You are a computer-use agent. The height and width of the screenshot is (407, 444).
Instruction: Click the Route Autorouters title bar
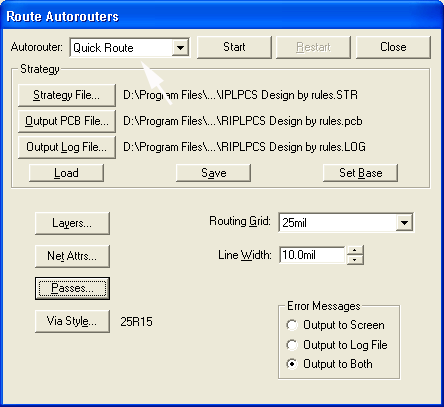(x=222, y=16)
